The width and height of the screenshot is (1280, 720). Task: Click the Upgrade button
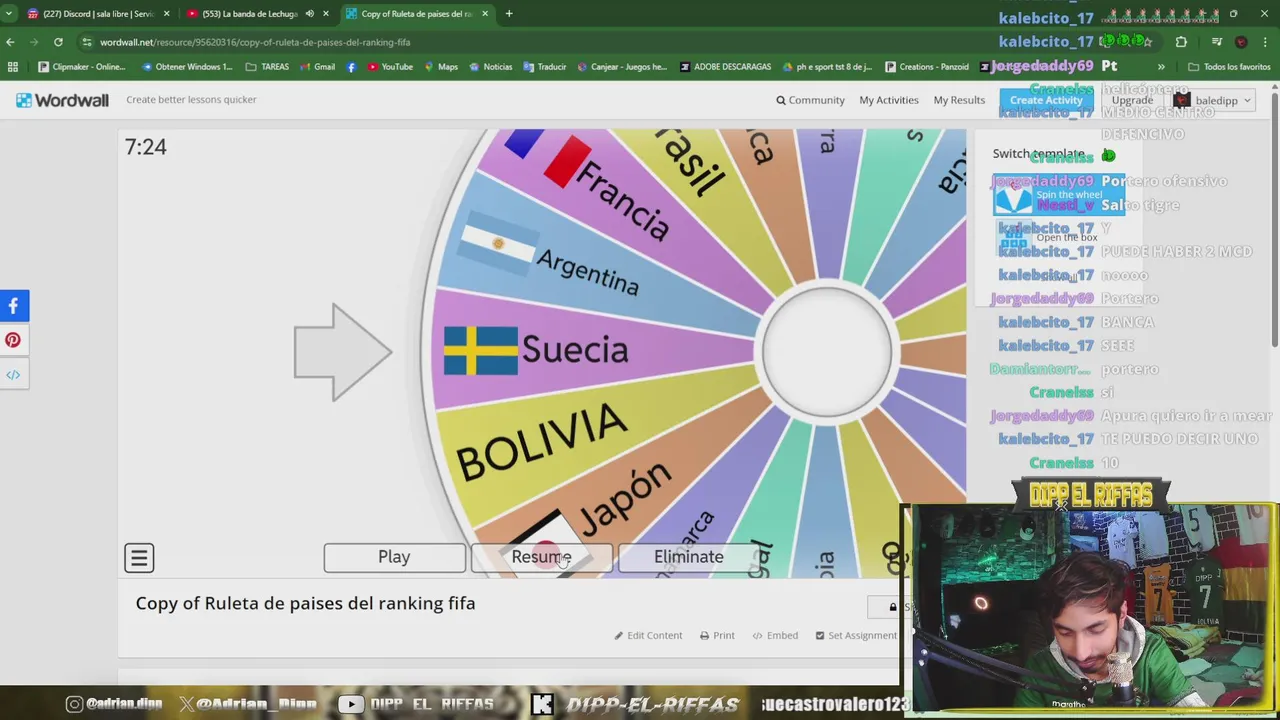point(1132,100)
